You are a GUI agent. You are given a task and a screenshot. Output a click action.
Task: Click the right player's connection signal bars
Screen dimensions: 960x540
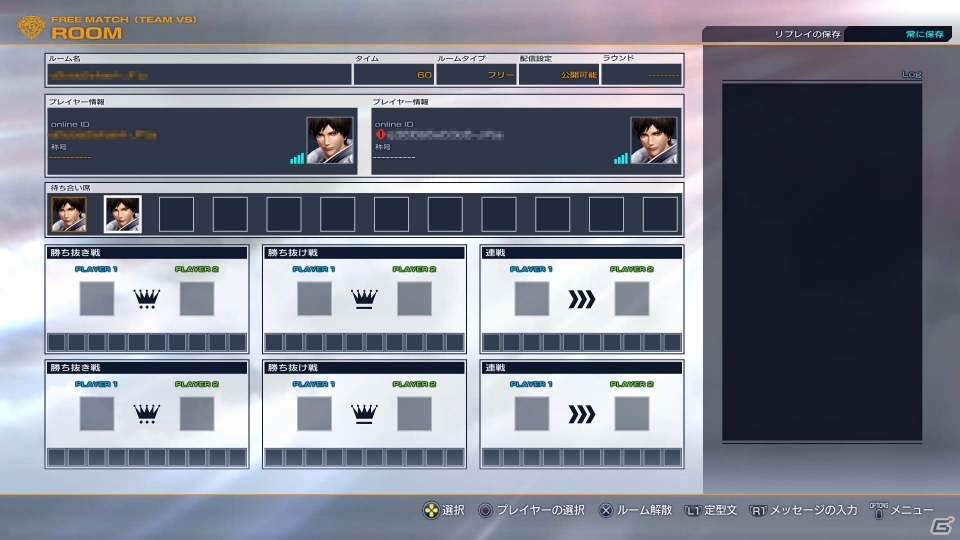coord(621,159)
